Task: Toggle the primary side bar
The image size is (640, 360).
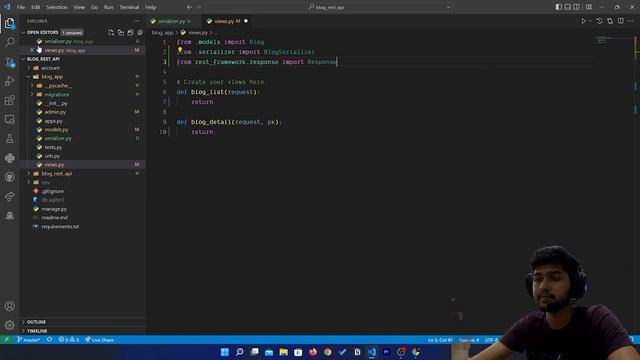Action: (559, 7)
